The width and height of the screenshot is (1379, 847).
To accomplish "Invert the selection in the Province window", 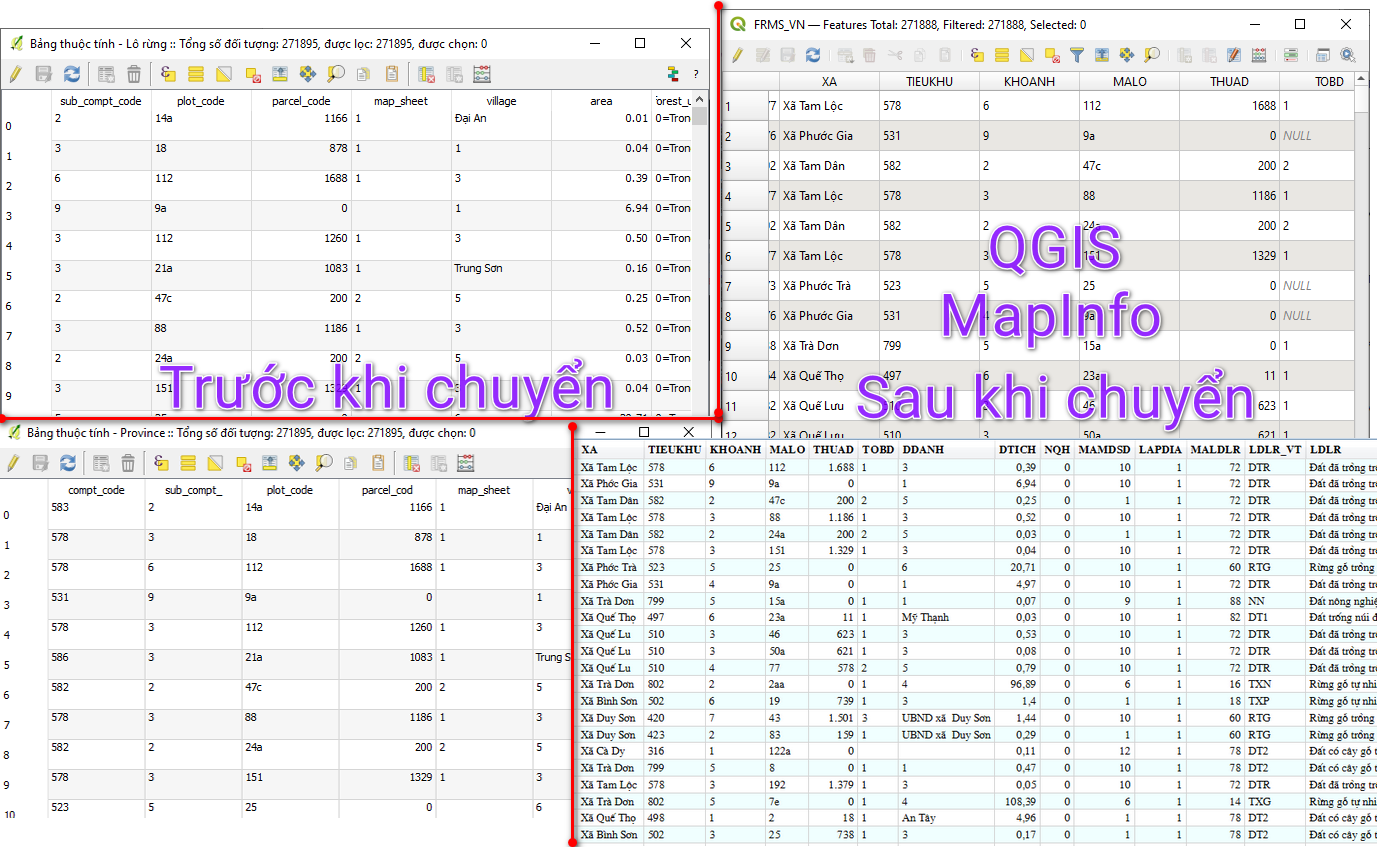I will [x=215, y=462].
